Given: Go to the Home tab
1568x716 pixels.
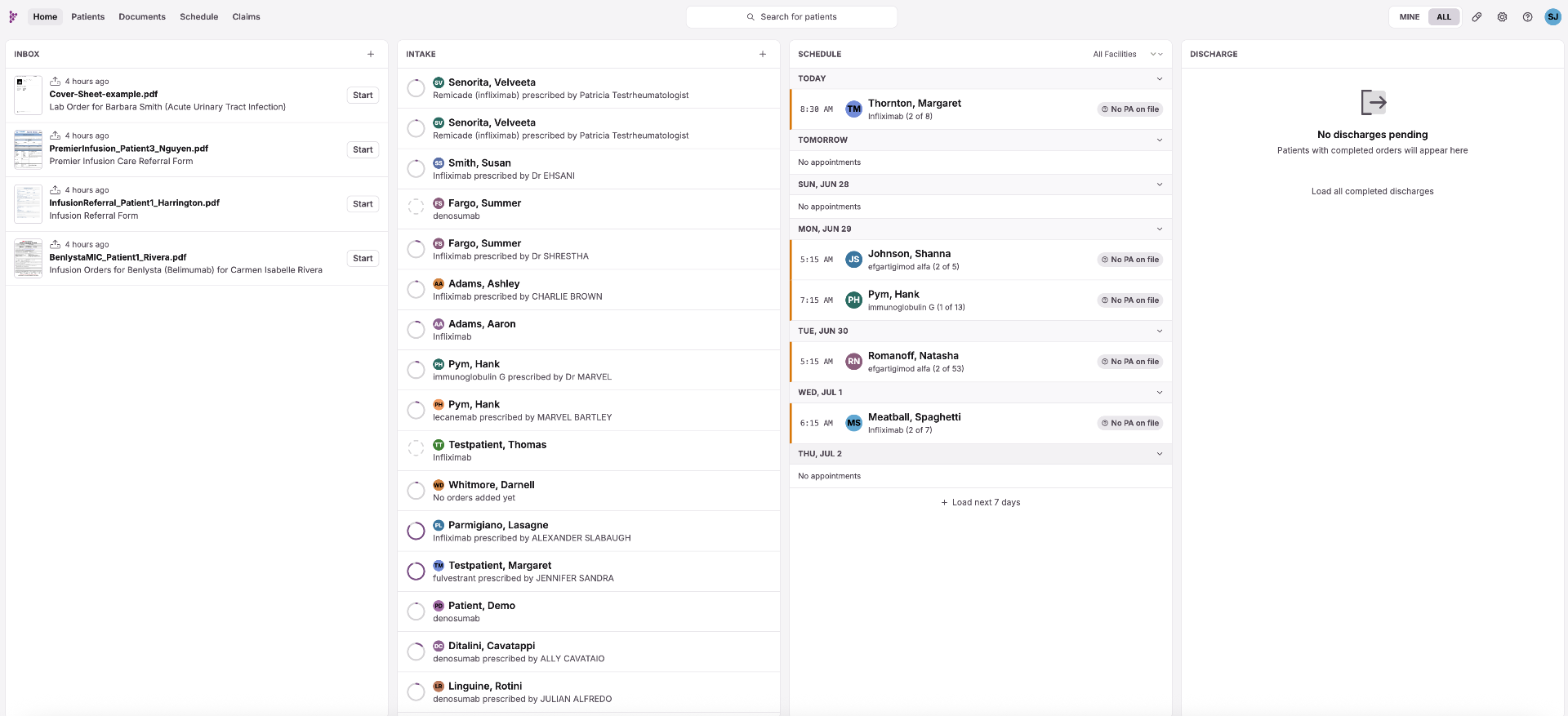Looking at the screenshot, I should 45,16.
